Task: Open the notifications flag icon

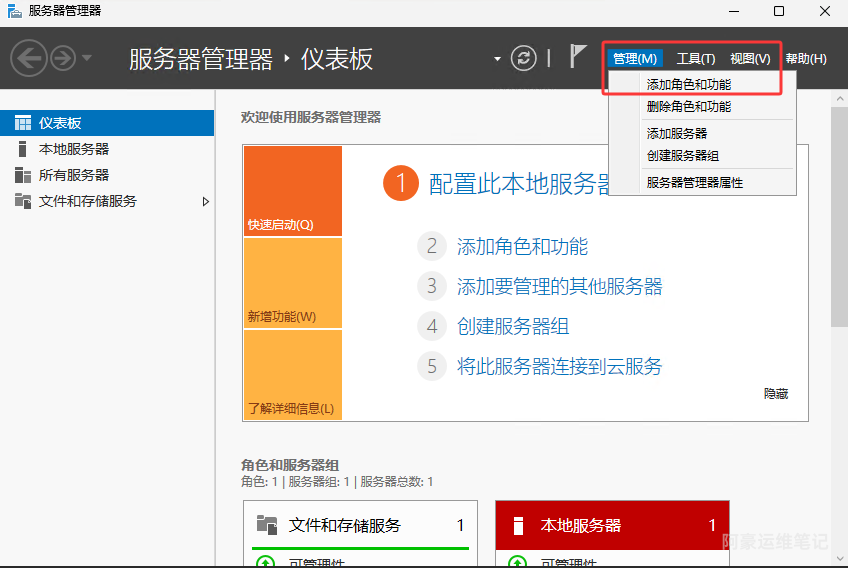Action: click(577, 56)
